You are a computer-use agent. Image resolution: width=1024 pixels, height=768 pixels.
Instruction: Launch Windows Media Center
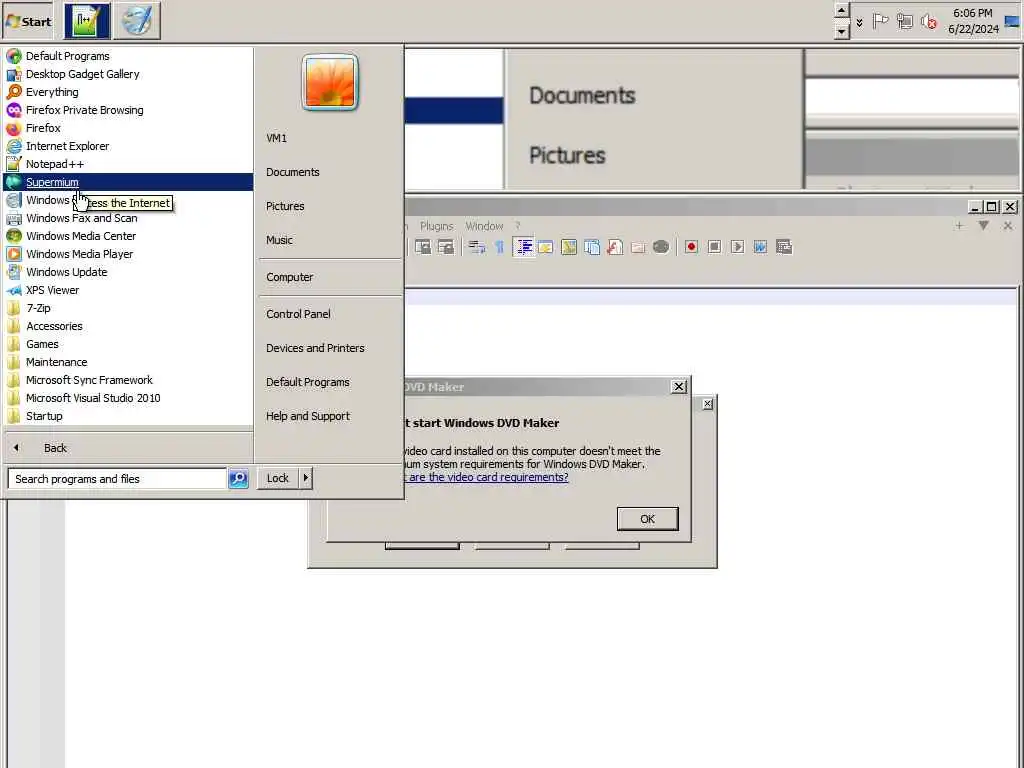click(81, 236)
